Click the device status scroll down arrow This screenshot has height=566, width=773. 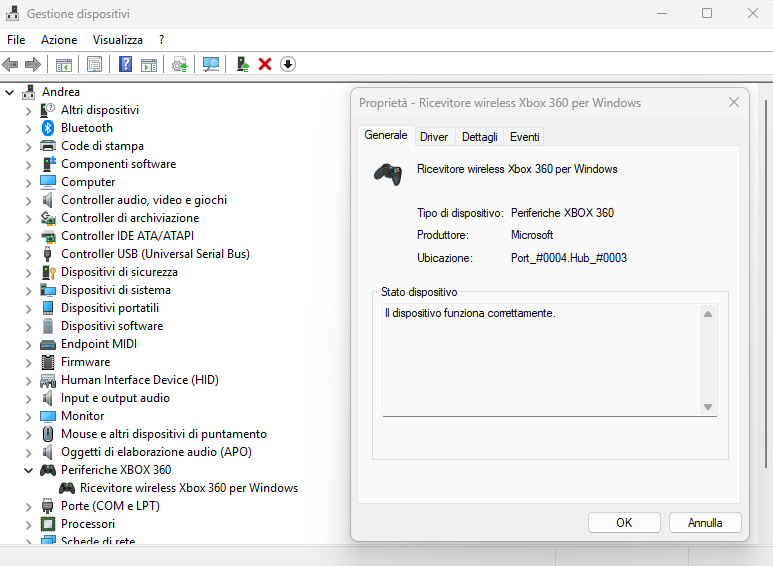(x=708, y=407)
